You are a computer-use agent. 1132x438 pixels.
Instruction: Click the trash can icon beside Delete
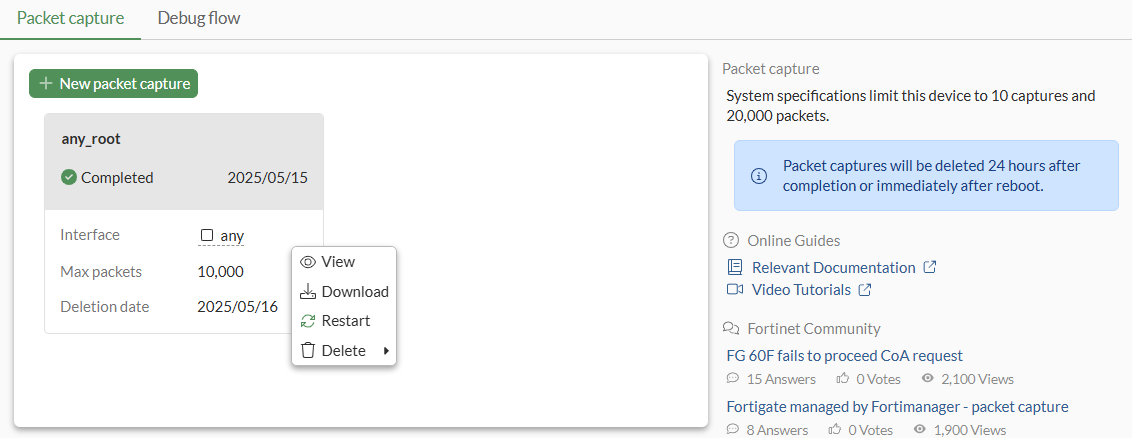point(308,351)
